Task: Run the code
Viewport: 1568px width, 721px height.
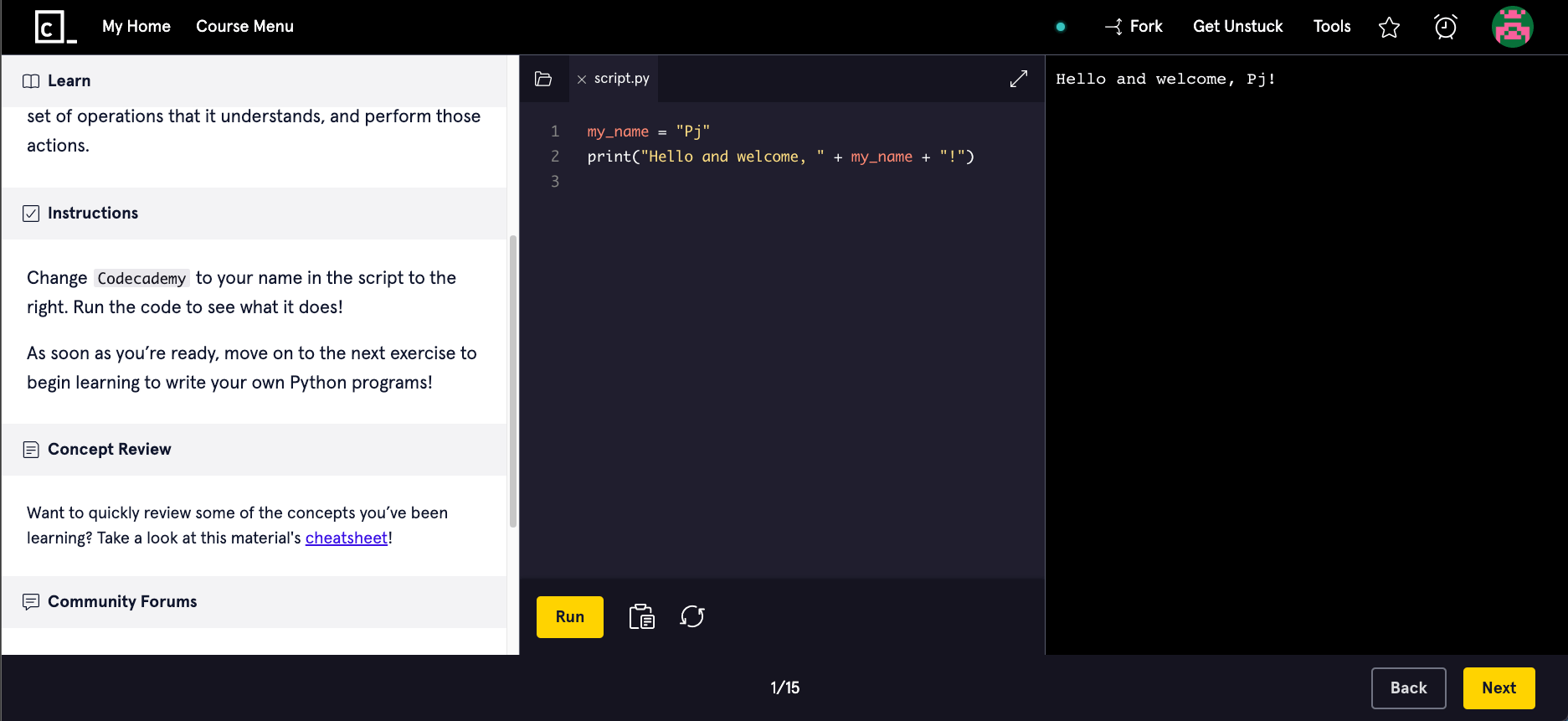Action: tap(570, 617)
